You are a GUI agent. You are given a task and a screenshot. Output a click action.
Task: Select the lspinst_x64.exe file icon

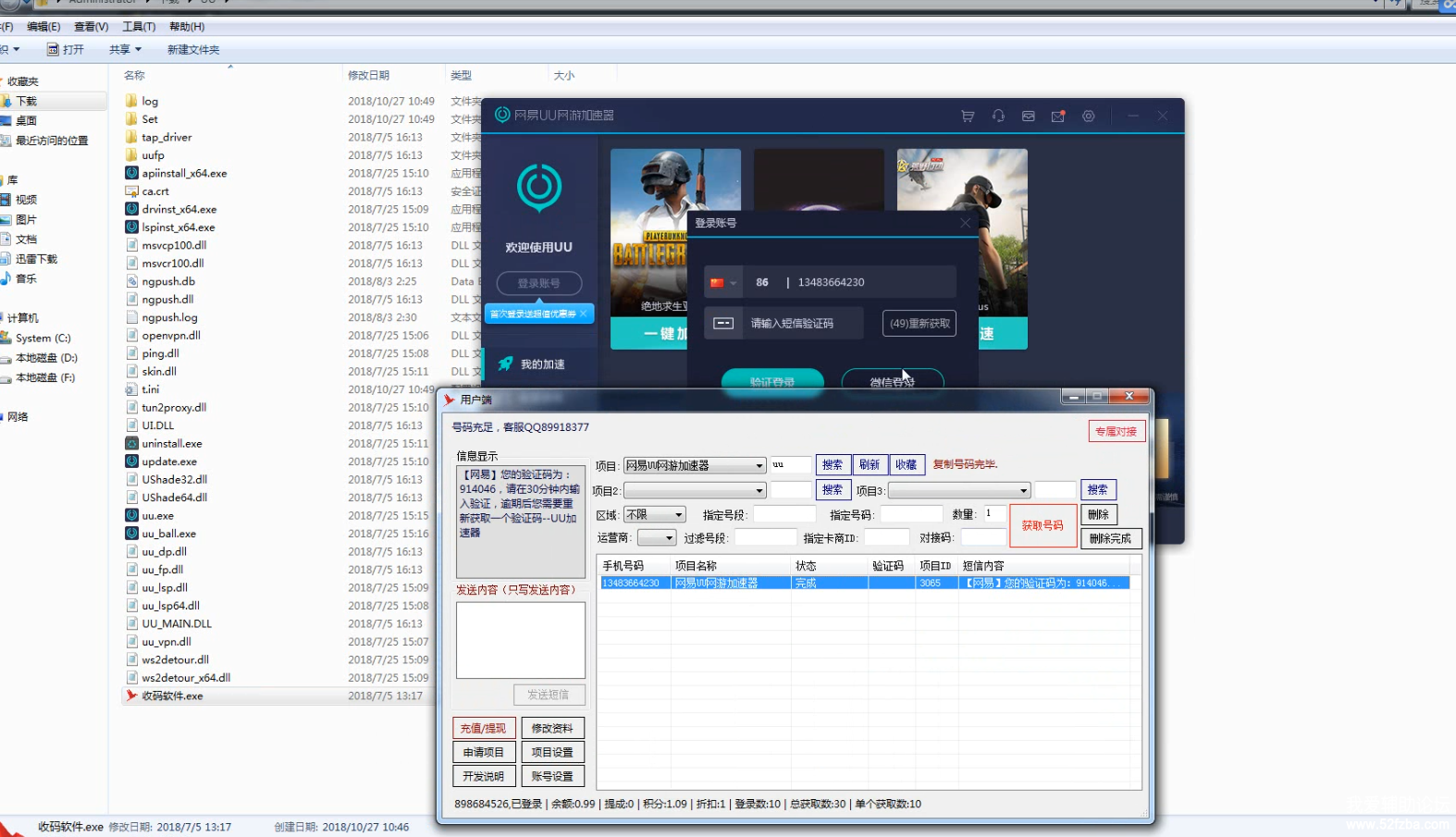click(x=132, y=228)
